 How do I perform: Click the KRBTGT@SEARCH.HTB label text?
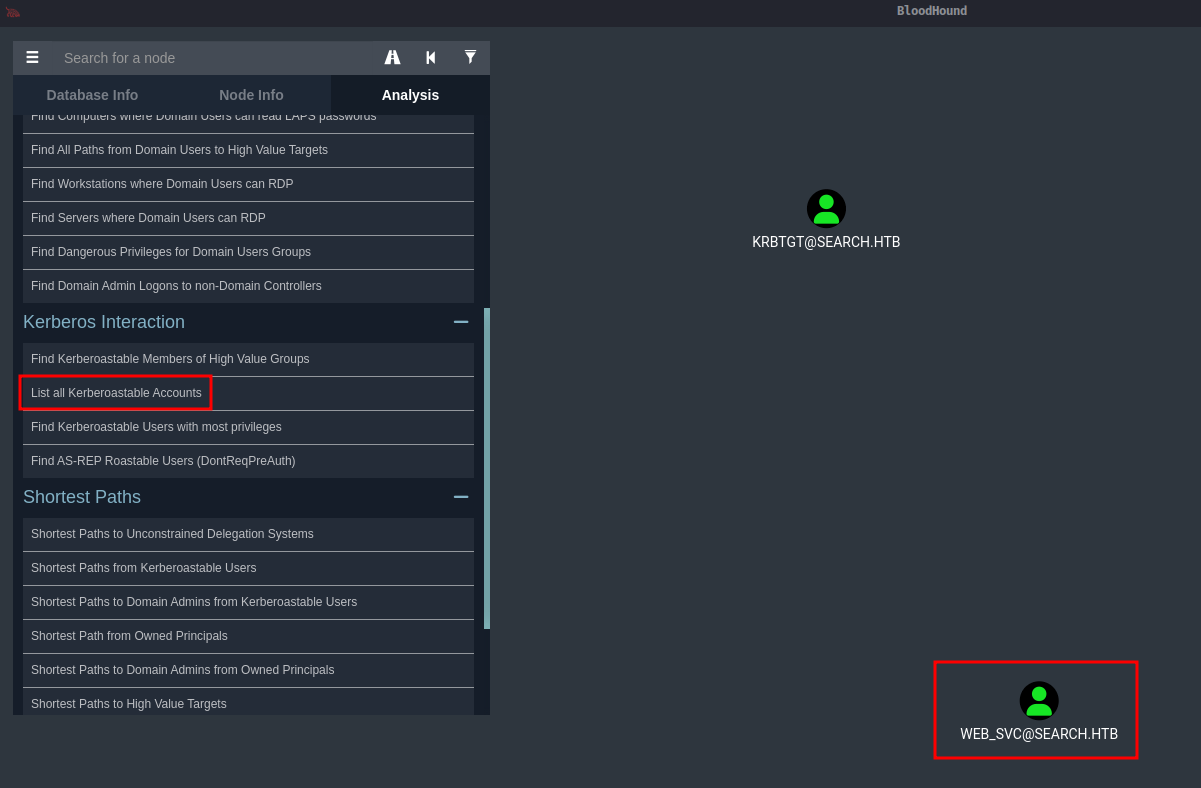(x=826, y=242)
